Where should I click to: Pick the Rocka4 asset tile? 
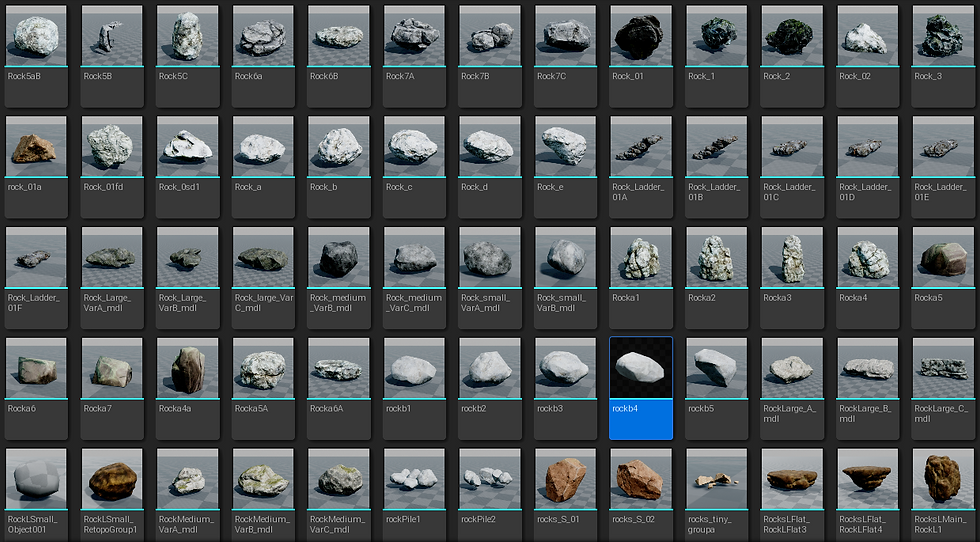tap(868, 278)
